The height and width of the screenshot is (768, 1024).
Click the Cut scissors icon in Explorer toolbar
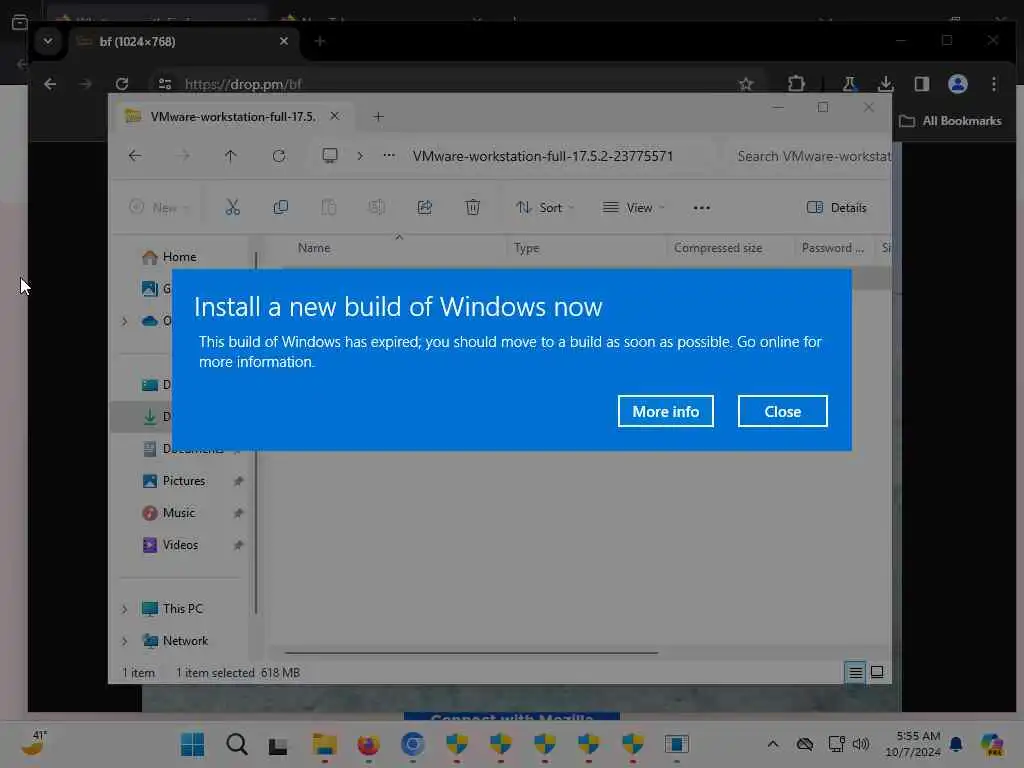point(232,208)
